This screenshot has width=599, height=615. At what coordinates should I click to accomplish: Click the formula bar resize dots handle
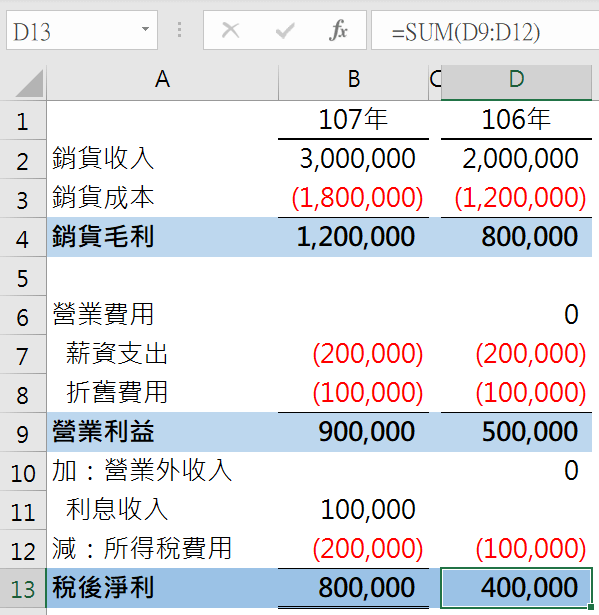pyautogui.click(x=180, y=30)
